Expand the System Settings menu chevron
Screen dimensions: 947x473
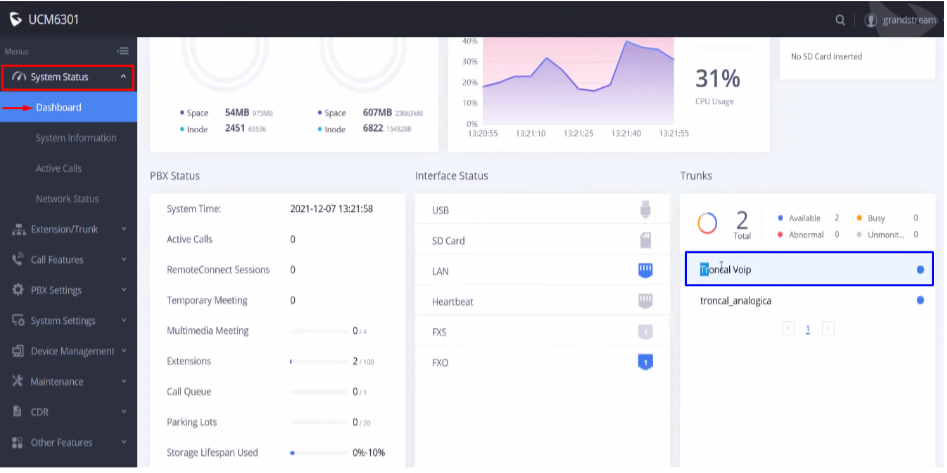click(124, 321)
